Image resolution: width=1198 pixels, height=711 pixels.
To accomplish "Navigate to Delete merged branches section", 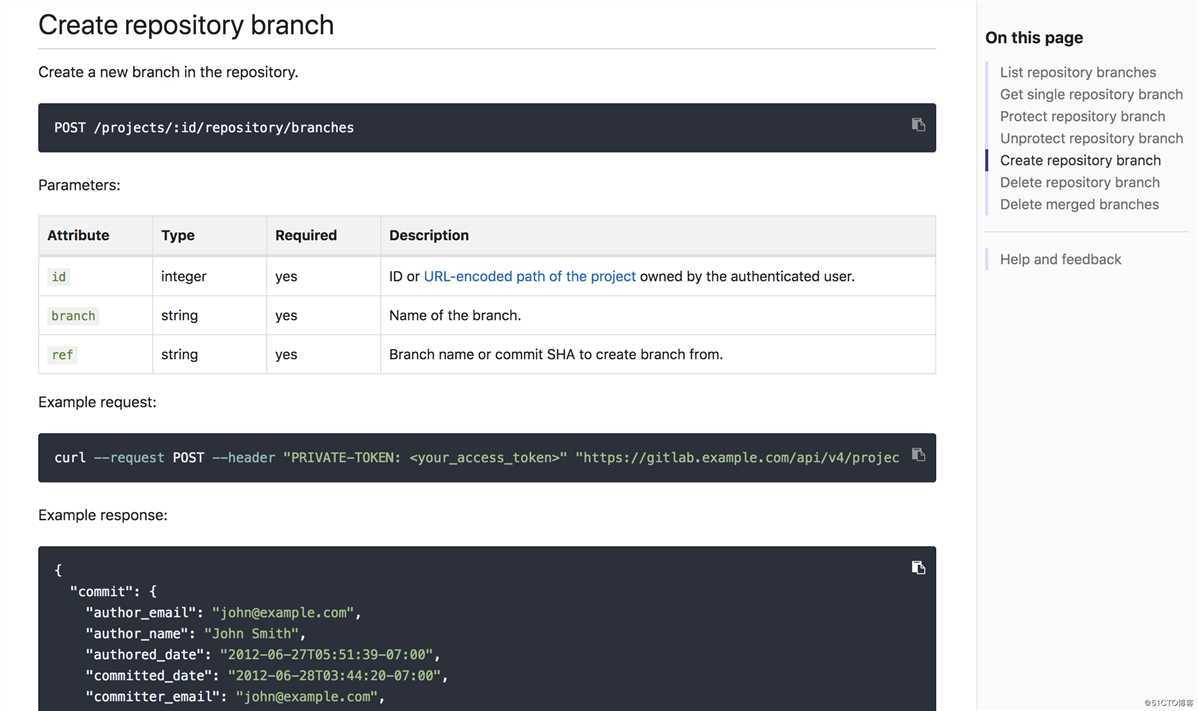I will coord(1079,205).
